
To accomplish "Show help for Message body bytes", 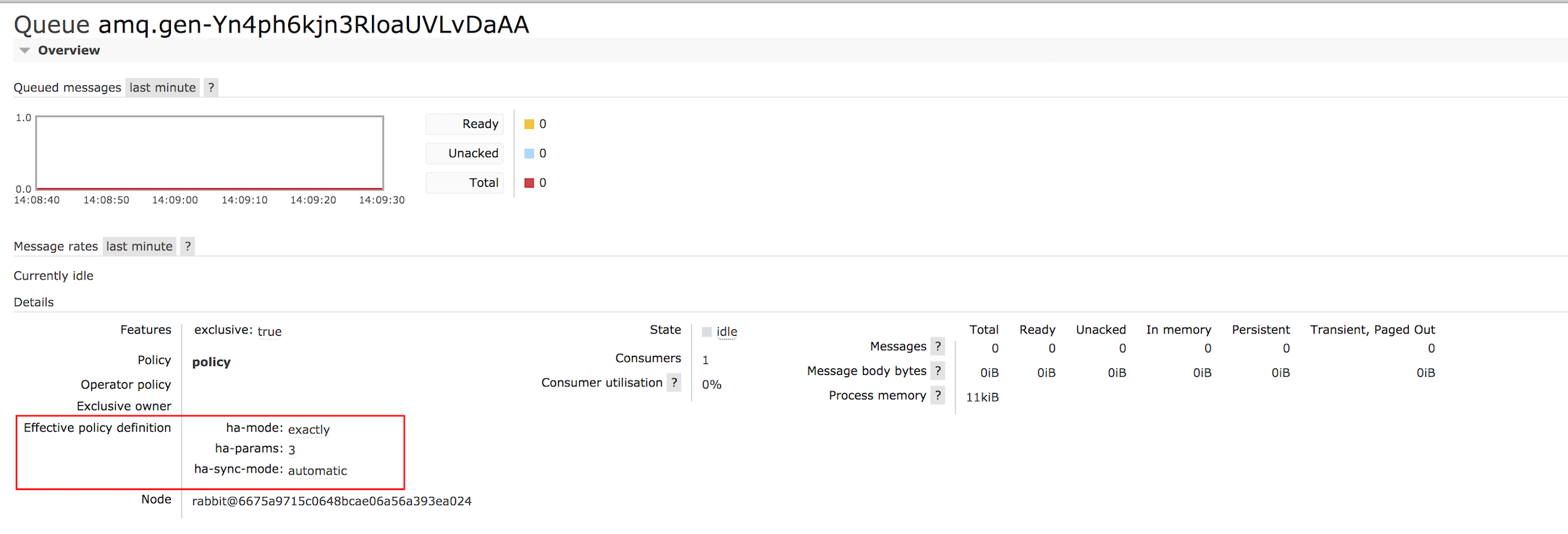I will coord(937,371).
